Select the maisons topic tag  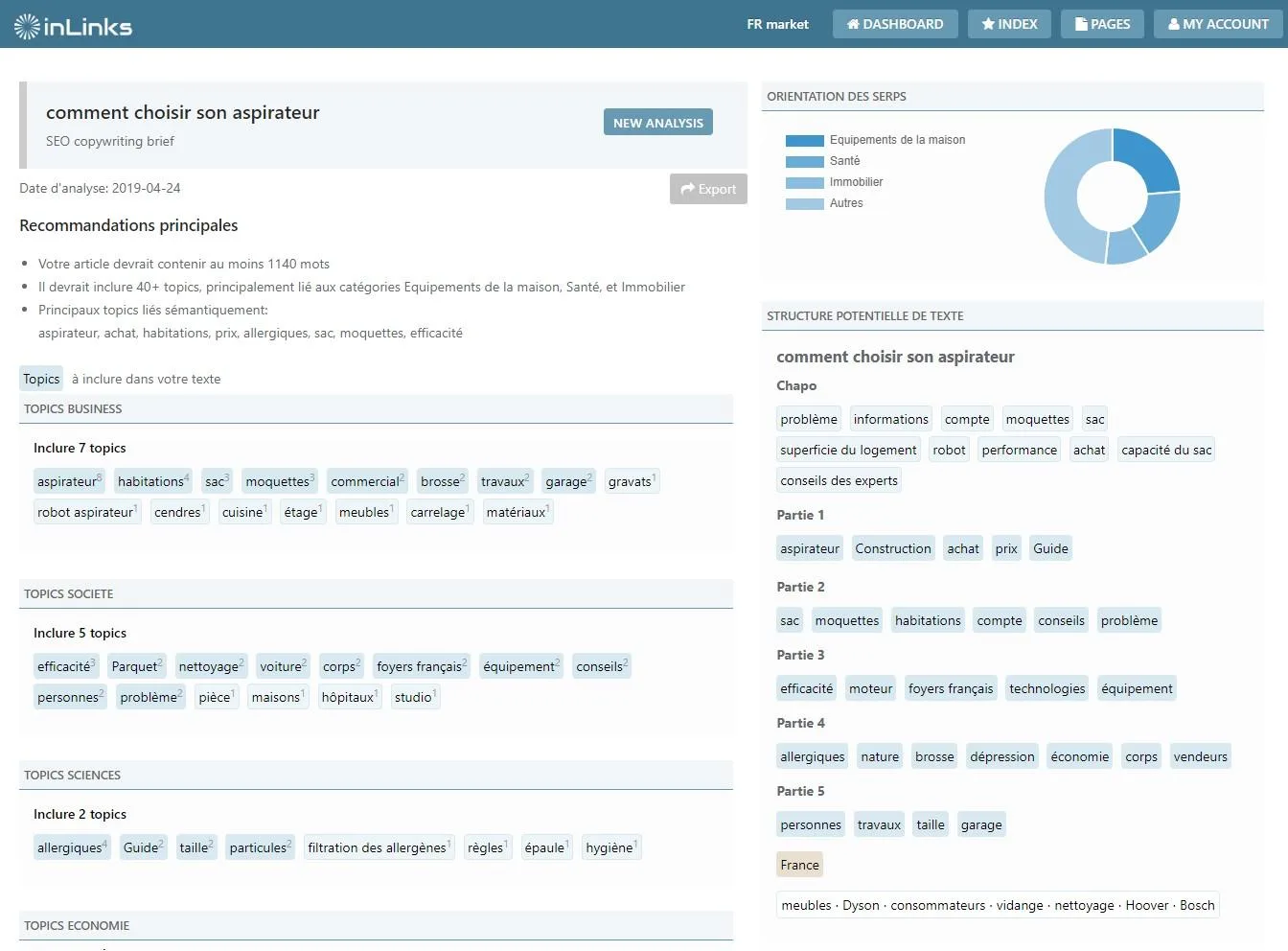(x=278, y=697)
